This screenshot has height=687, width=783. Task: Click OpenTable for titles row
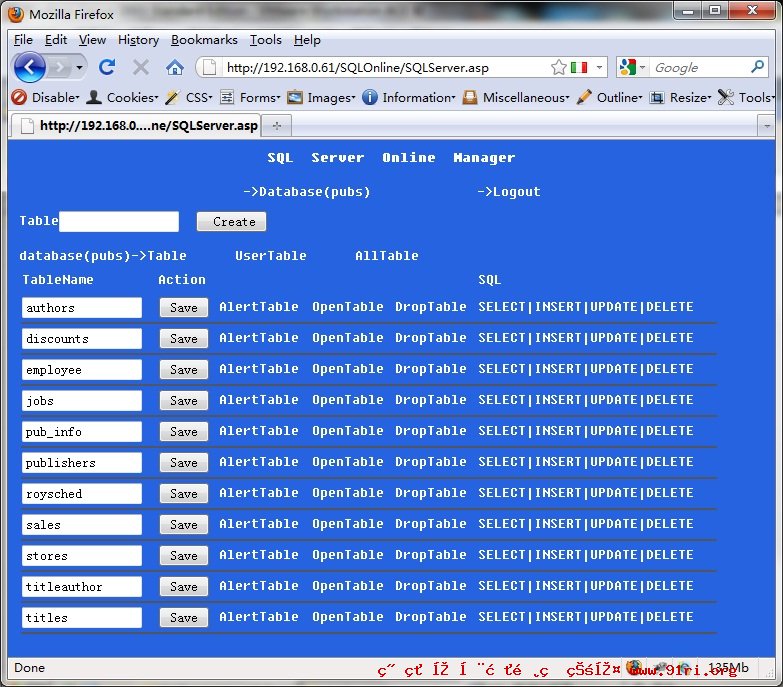click(348, 617)
